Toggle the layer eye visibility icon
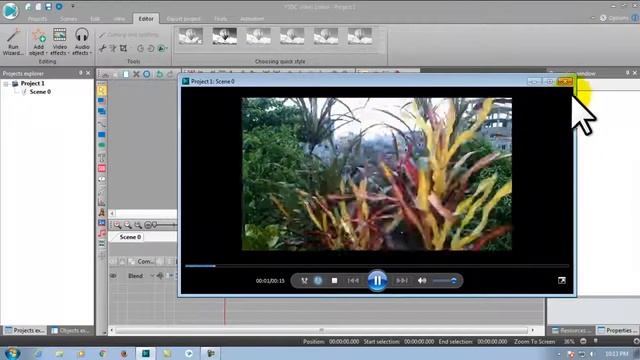This screenshot has width=640, height=360. (113, 276)
